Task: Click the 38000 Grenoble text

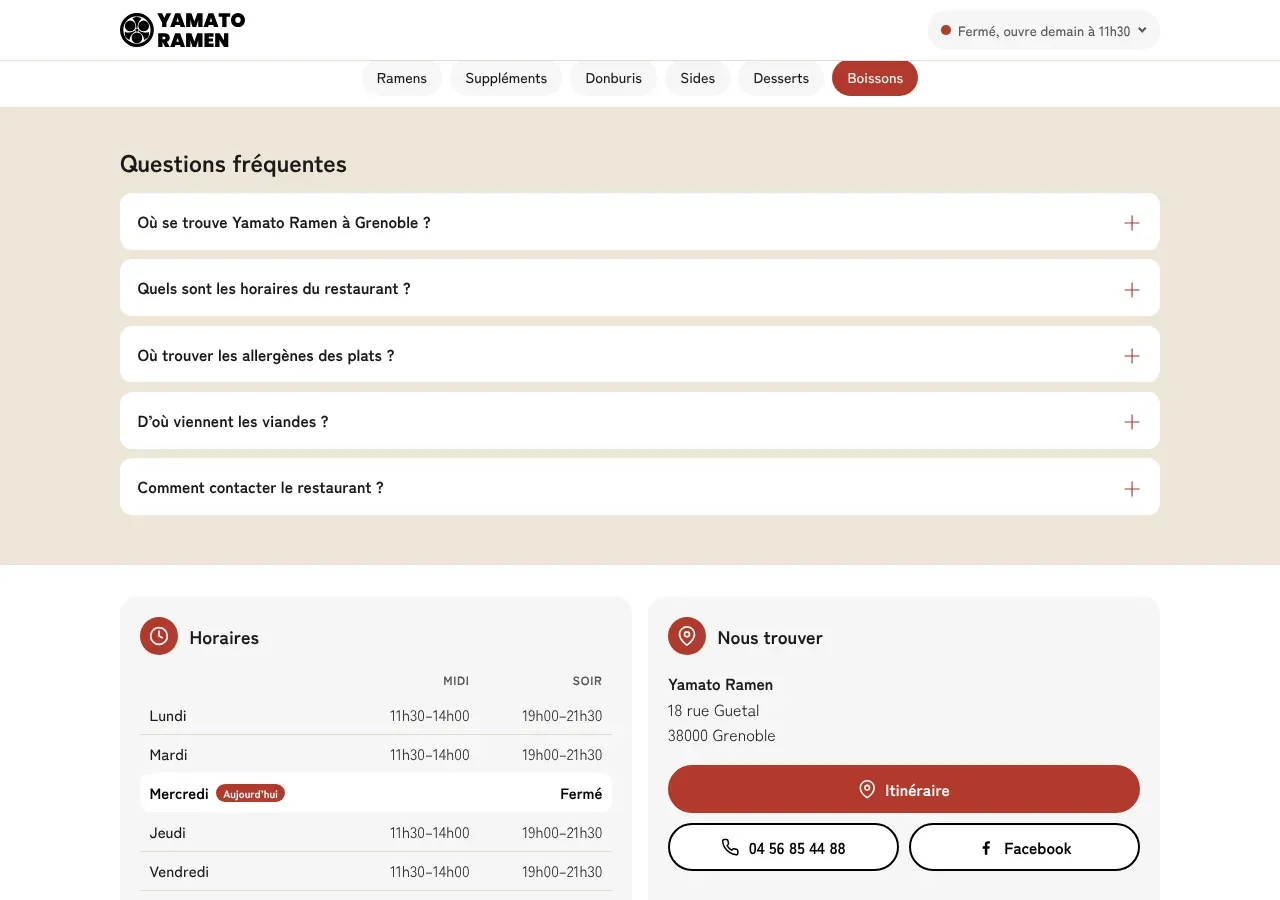Action: [x=722, y=736]
